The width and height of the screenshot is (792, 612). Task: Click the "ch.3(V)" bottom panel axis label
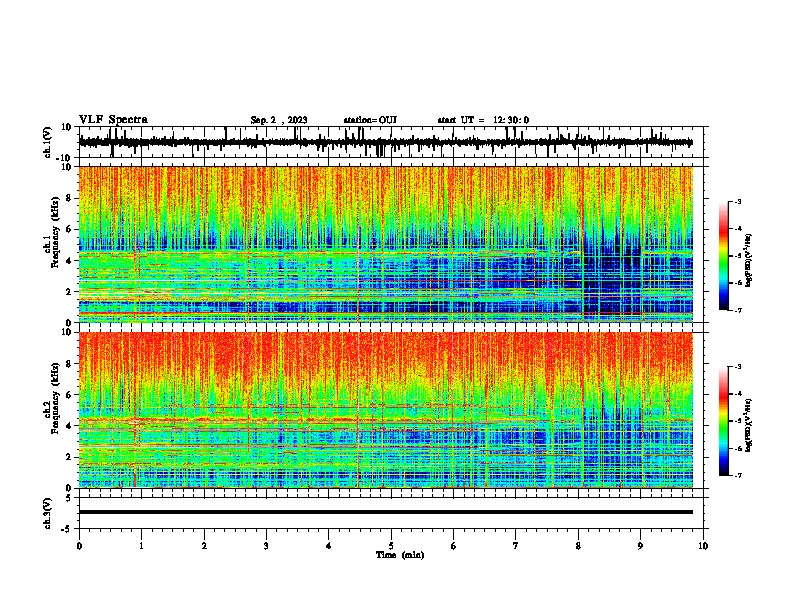47,513
